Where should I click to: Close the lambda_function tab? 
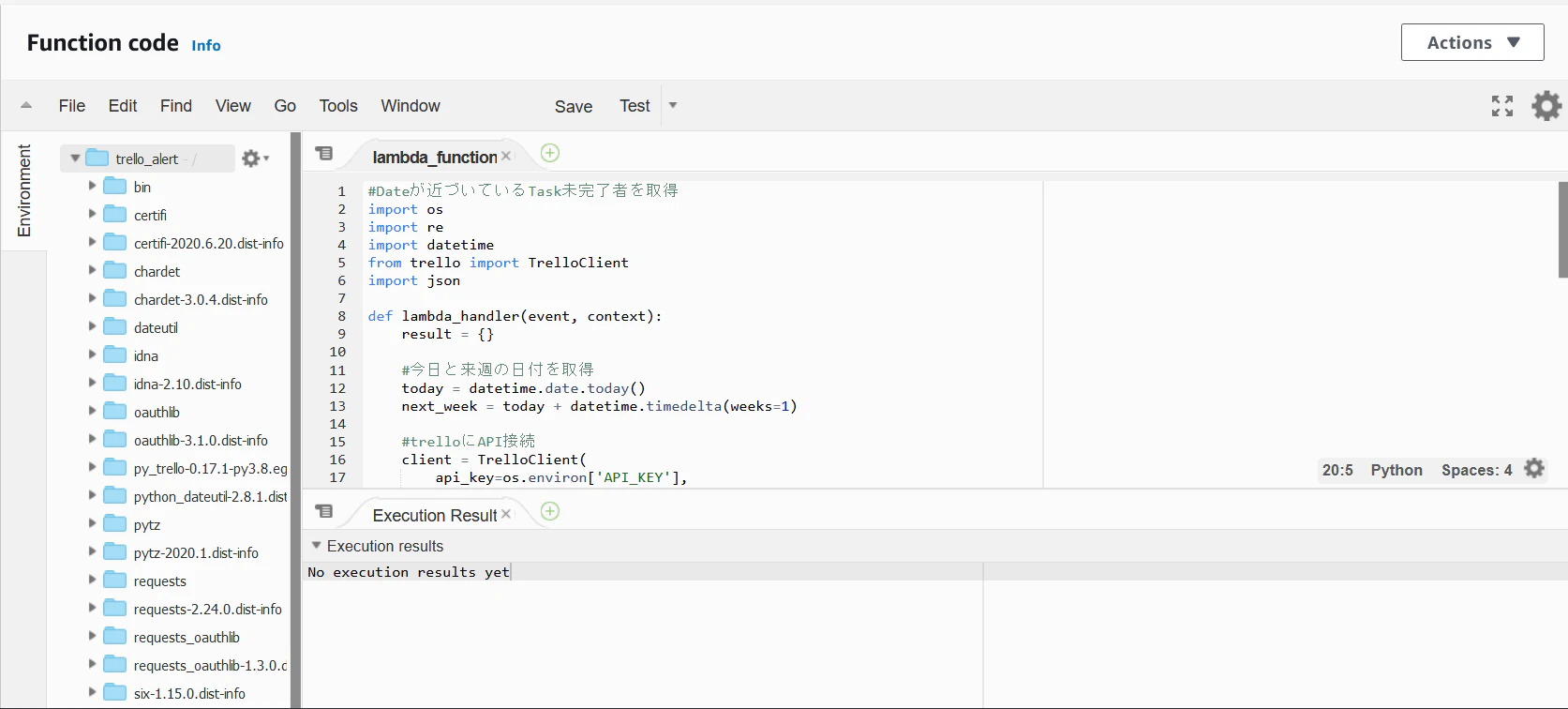pyautogui.click(x=506, y=157)
